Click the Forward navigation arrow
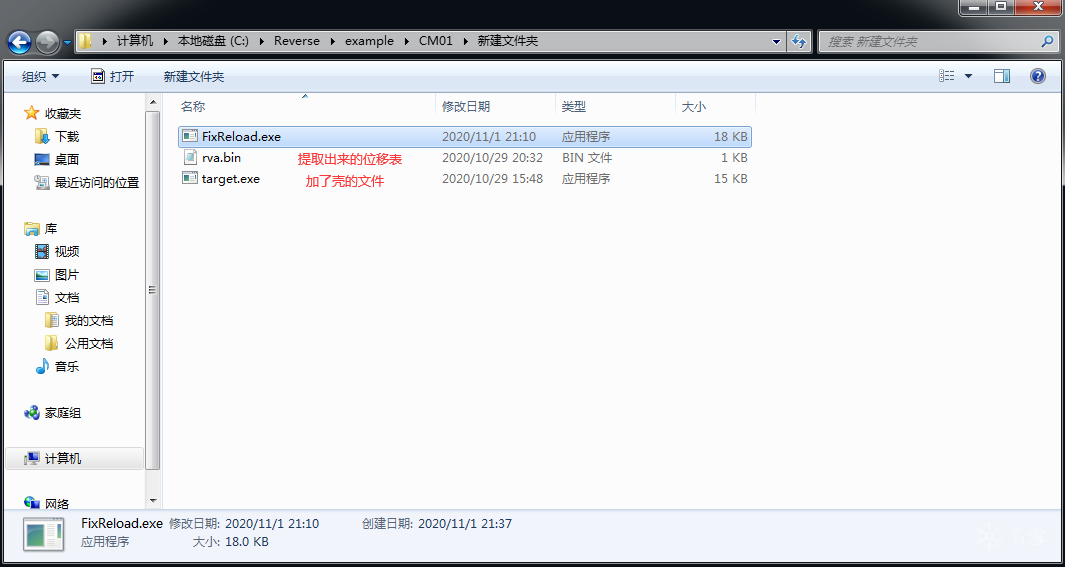 tap(48, 43)
